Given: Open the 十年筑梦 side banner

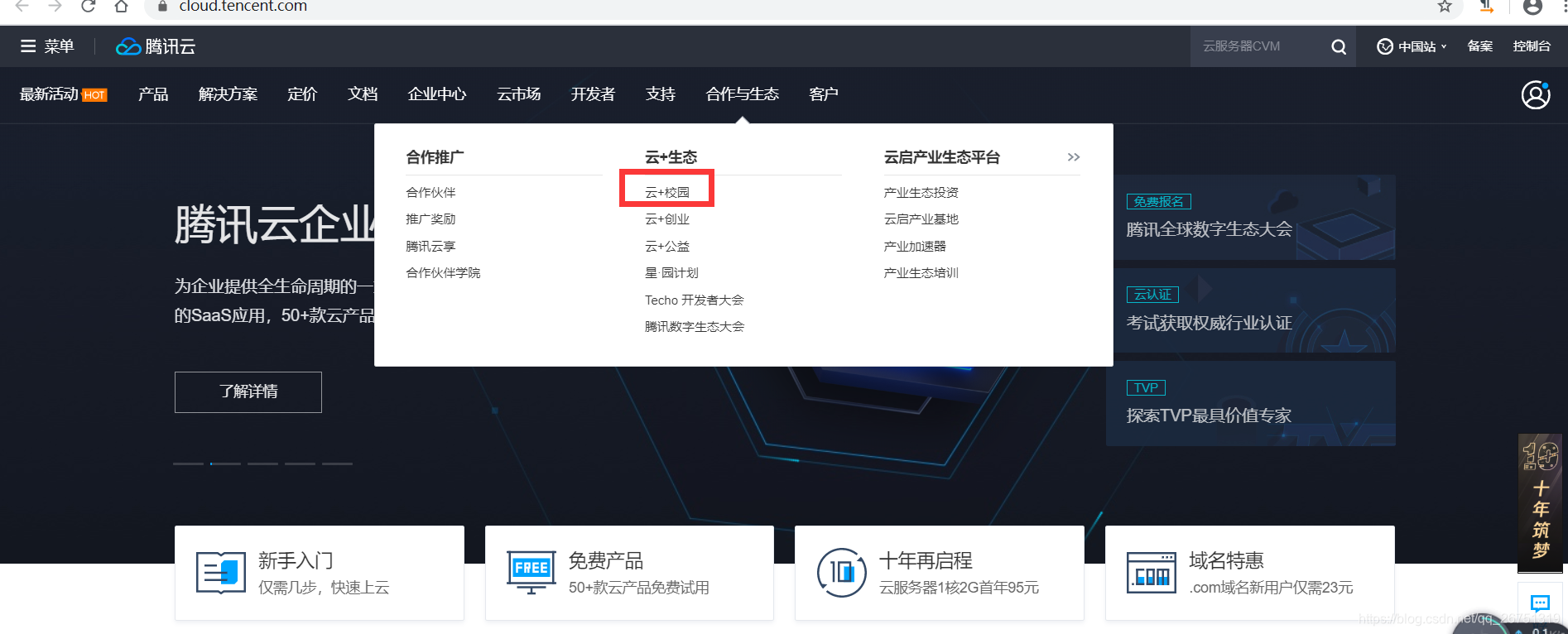Looking at the screenshot, I should point(1540,502).
